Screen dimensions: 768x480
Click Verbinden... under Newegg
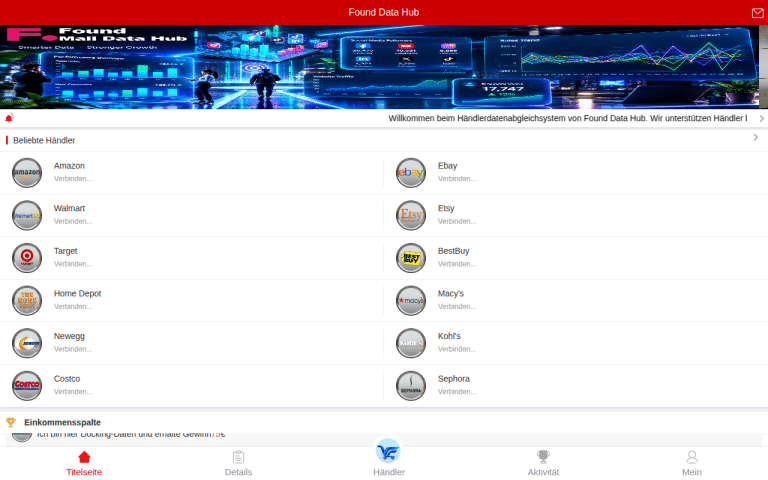[x=73, y=349]
